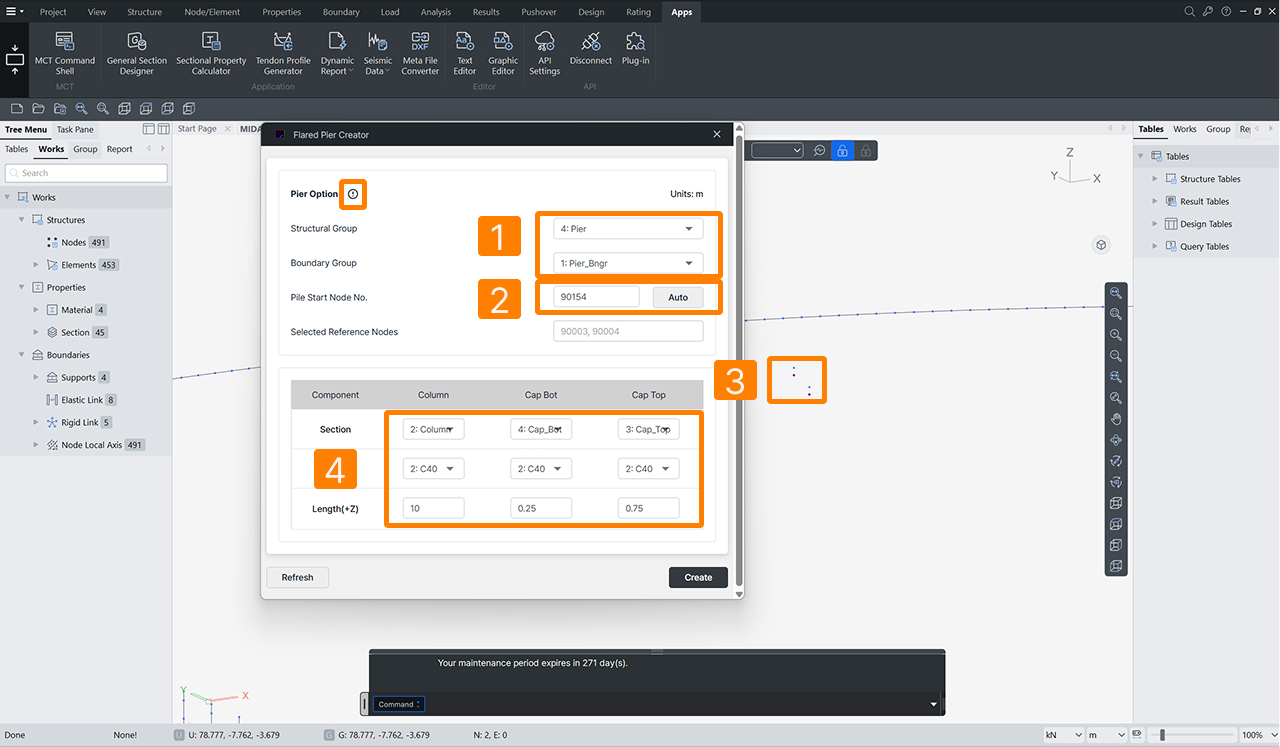The image size is (1280, 747).
Task: Open the Boundary Group dropdown
Action: coord(628,263)
